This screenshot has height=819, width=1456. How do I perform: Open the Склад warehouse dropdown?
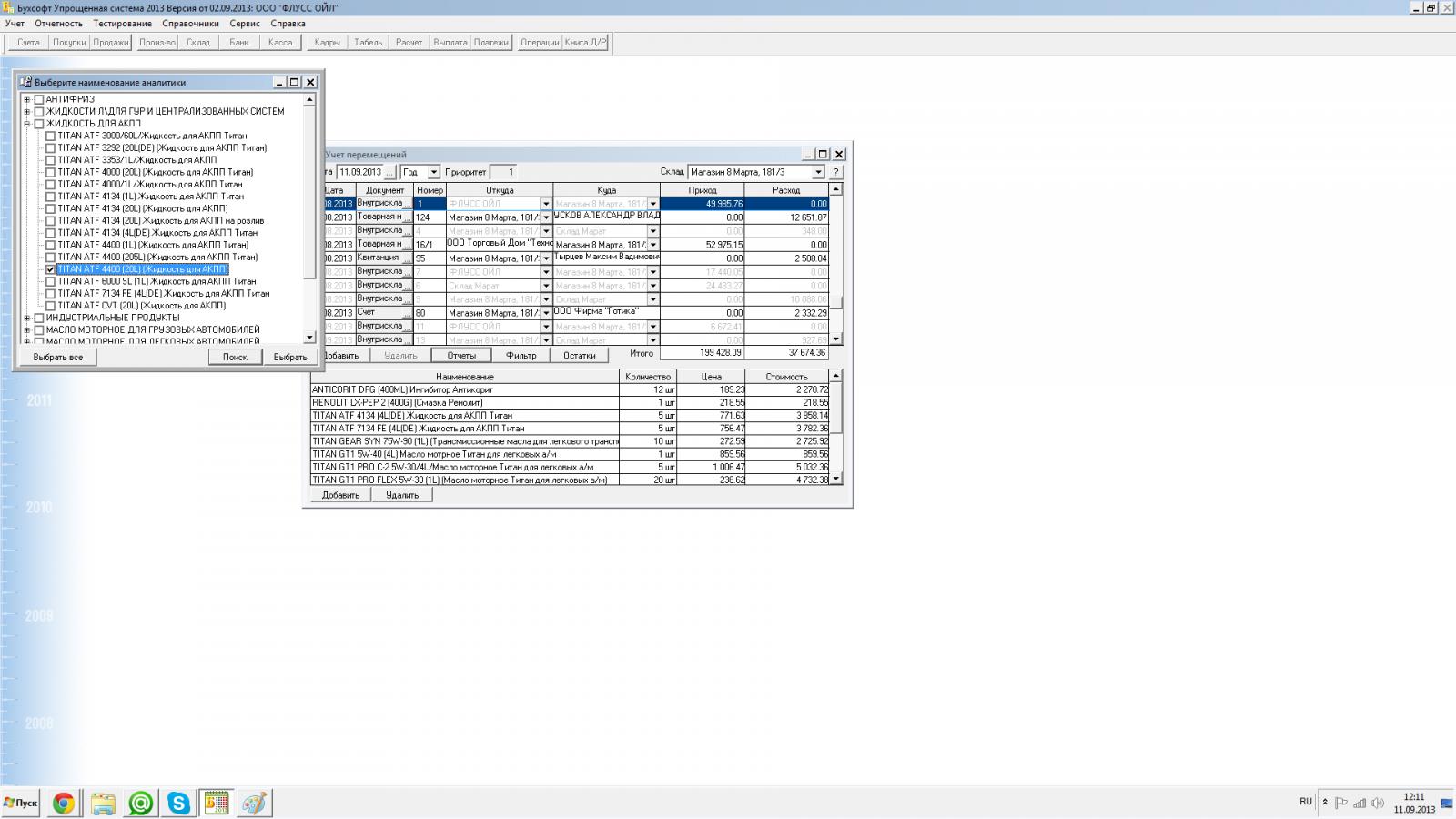(817, 172)
